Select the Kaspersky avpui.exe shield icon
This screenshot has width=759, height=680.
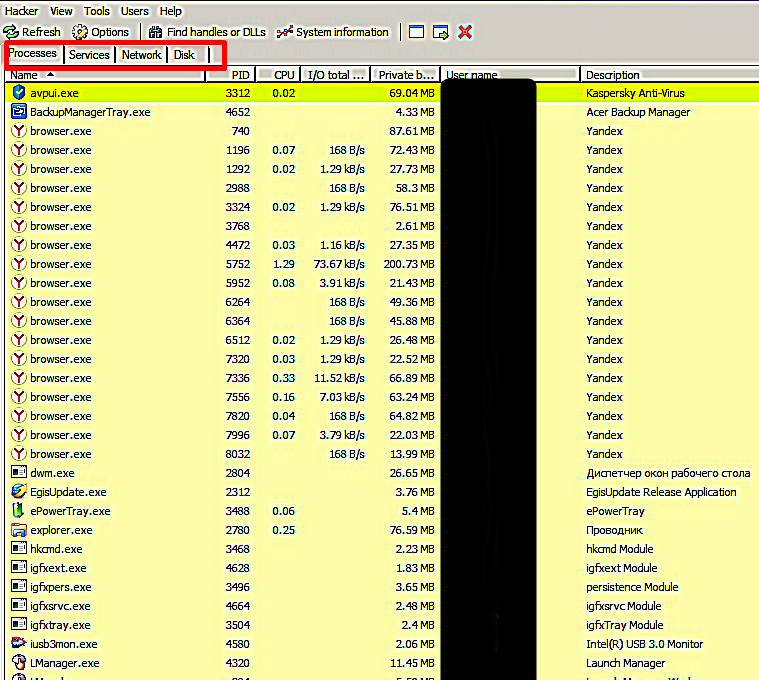pyautogui.click(x=18, y=92)
